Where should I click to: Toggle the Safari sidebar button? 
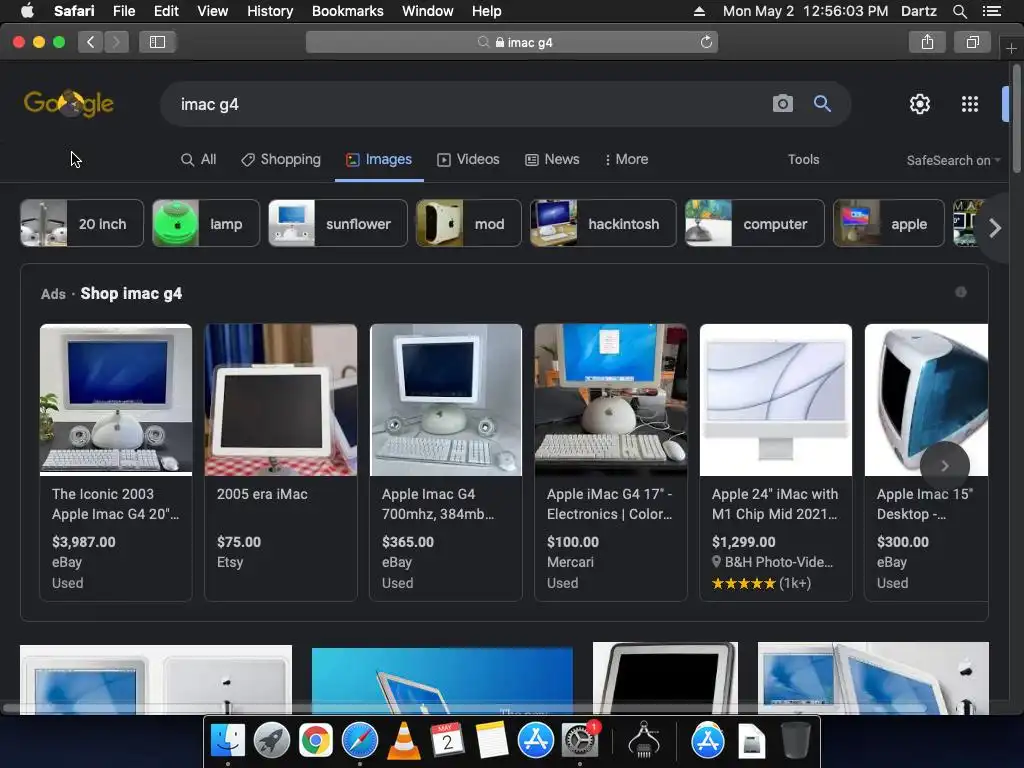pos(157,42)
